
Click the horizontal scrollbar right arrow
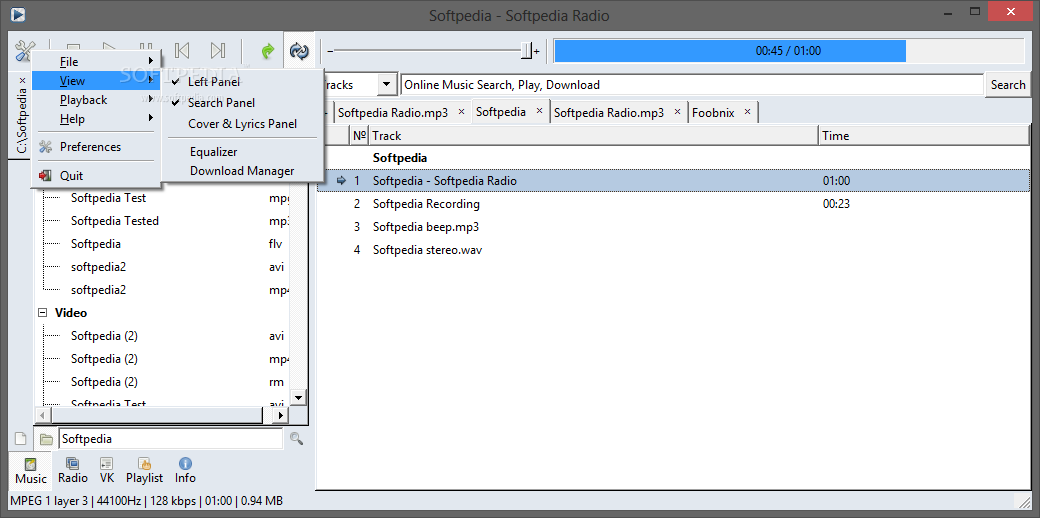click(281, 415)
